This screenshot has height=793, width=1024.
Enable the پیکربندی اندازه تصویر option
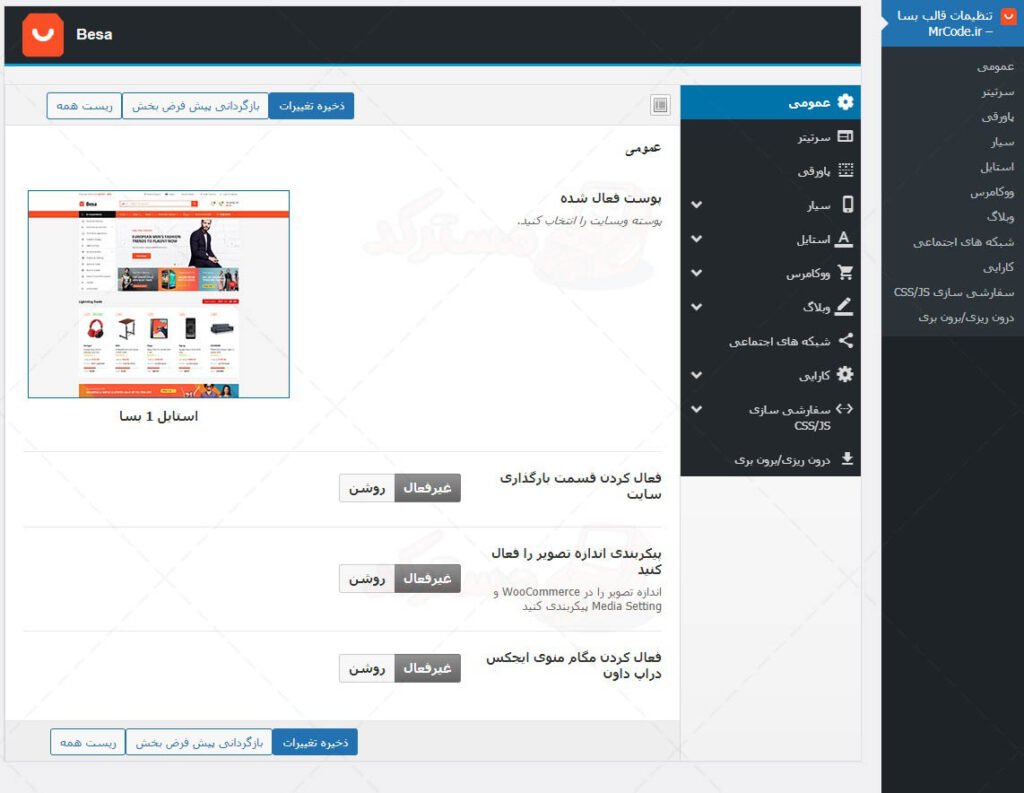point(368,578)
